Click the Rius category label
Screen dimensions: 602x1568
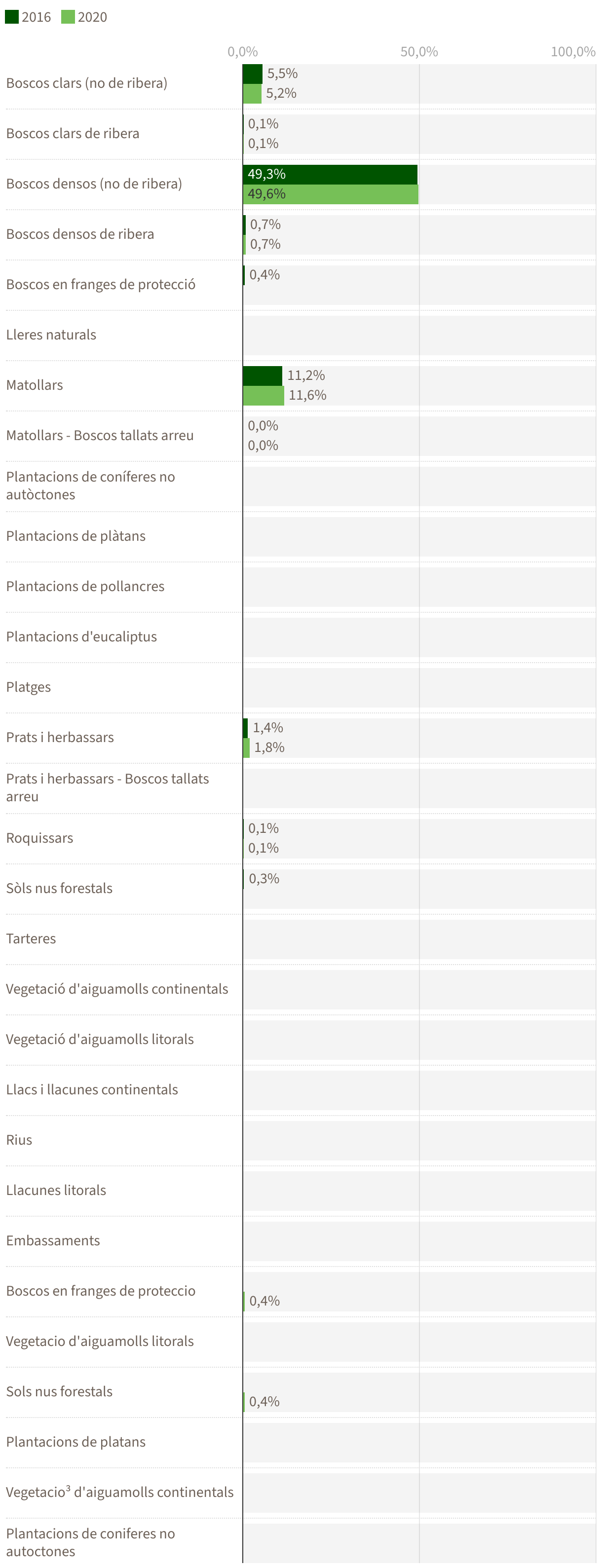click(19, 1140)
